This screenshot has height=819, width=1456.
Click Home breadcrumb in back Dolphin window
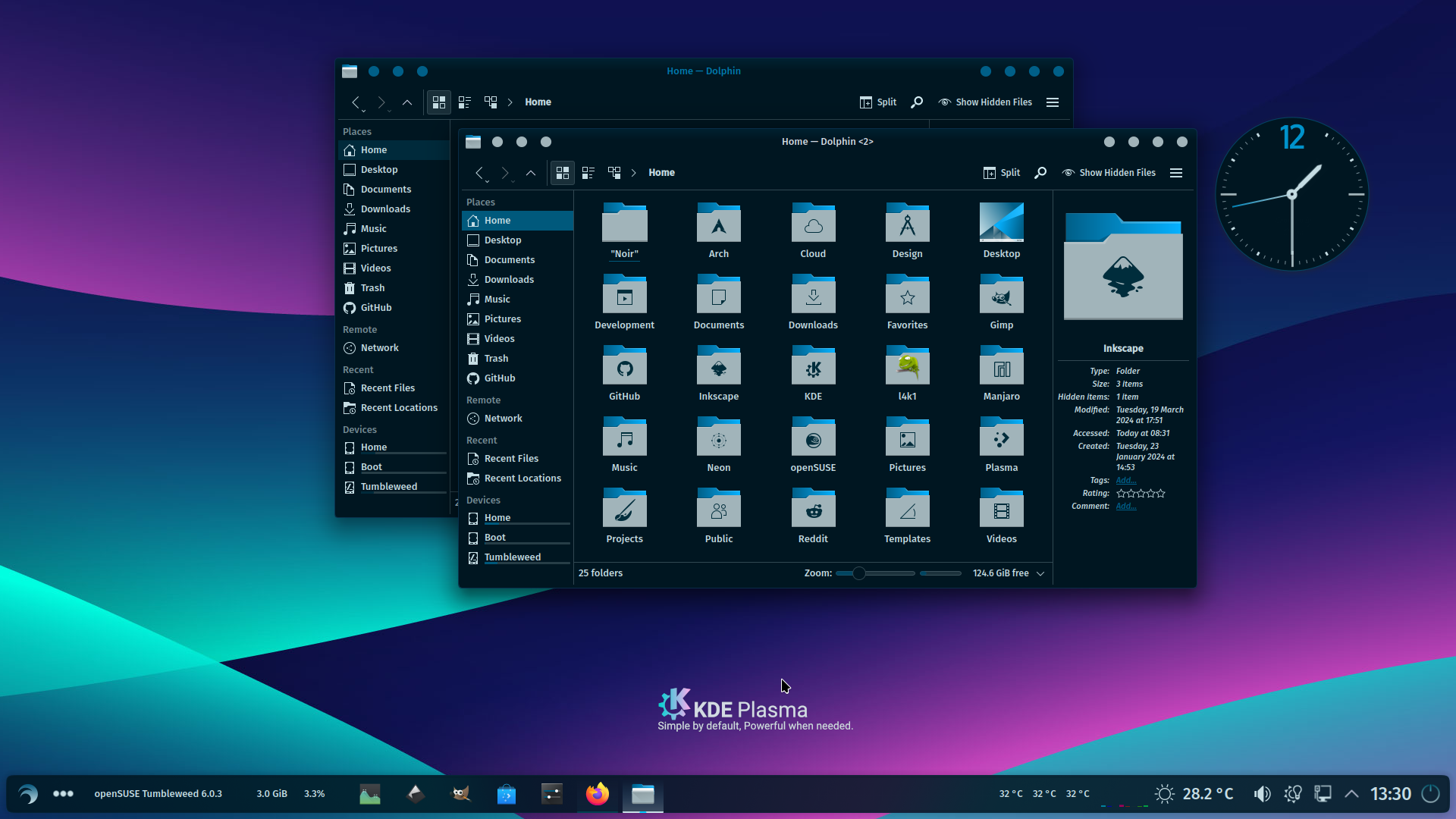click(538, 102)
